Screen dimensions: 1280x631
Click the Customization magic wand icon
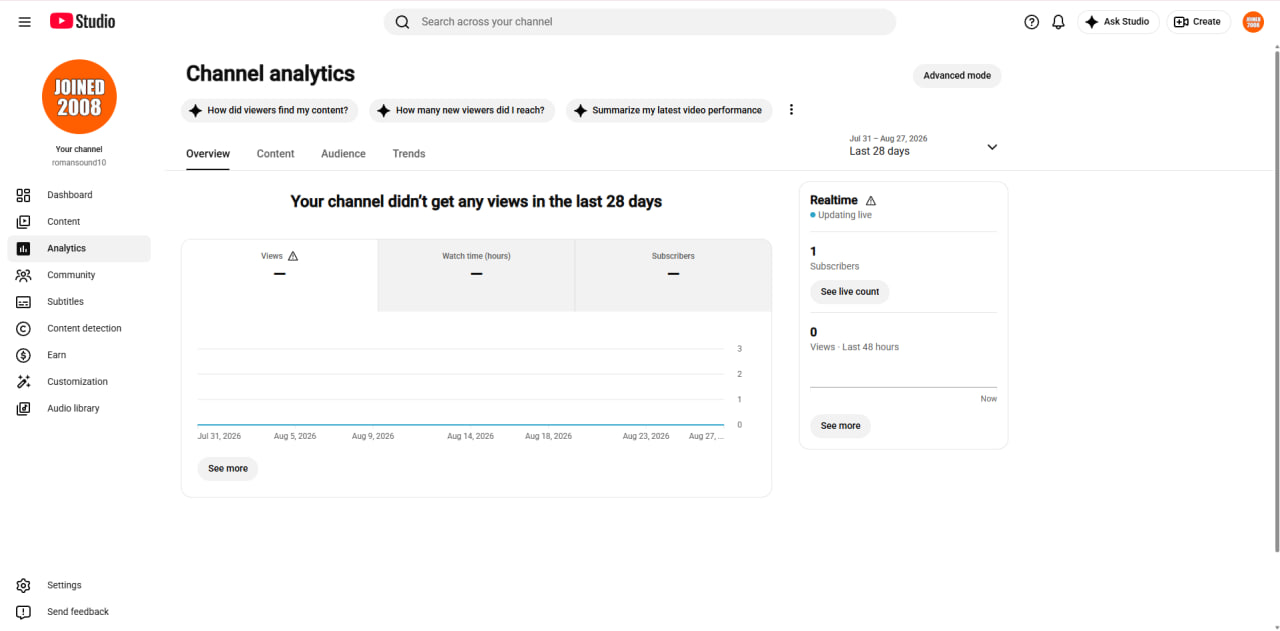coord(24,382)
